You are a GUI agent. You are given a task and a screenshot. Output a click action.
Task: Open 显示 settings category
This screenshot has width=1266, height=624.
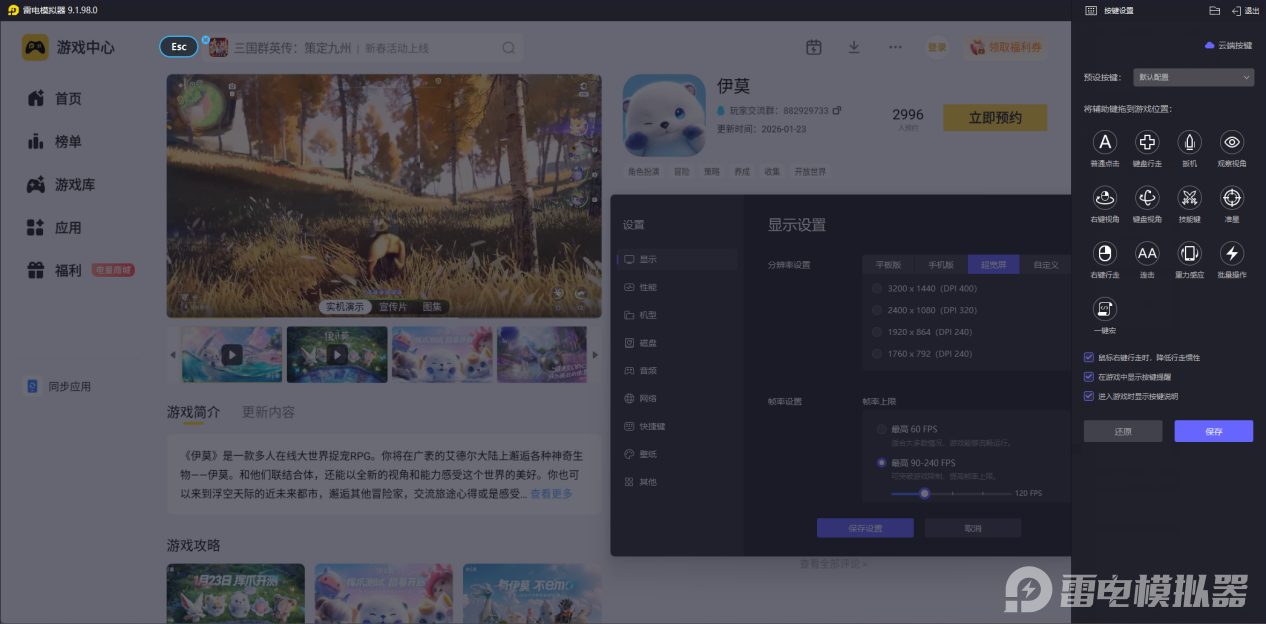677,259
